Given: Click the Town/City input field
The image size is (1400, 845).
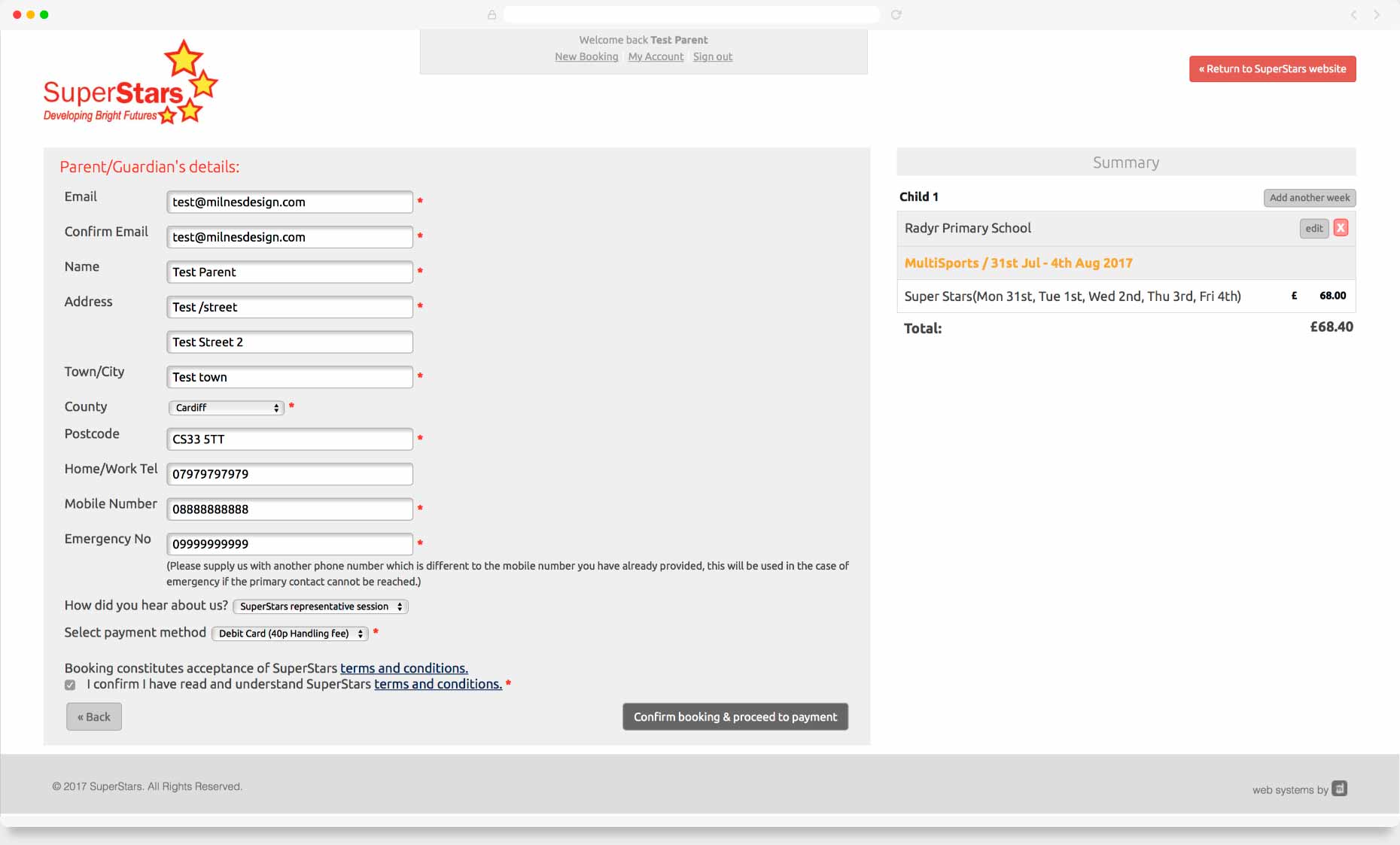Looking at the screenshot, I should pyautogui.click(x=290, y=377).
